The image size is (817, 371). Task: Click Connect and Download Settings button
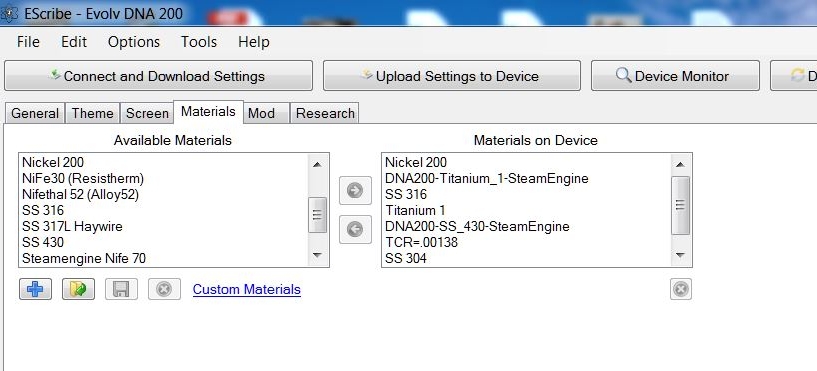point(158,76)
